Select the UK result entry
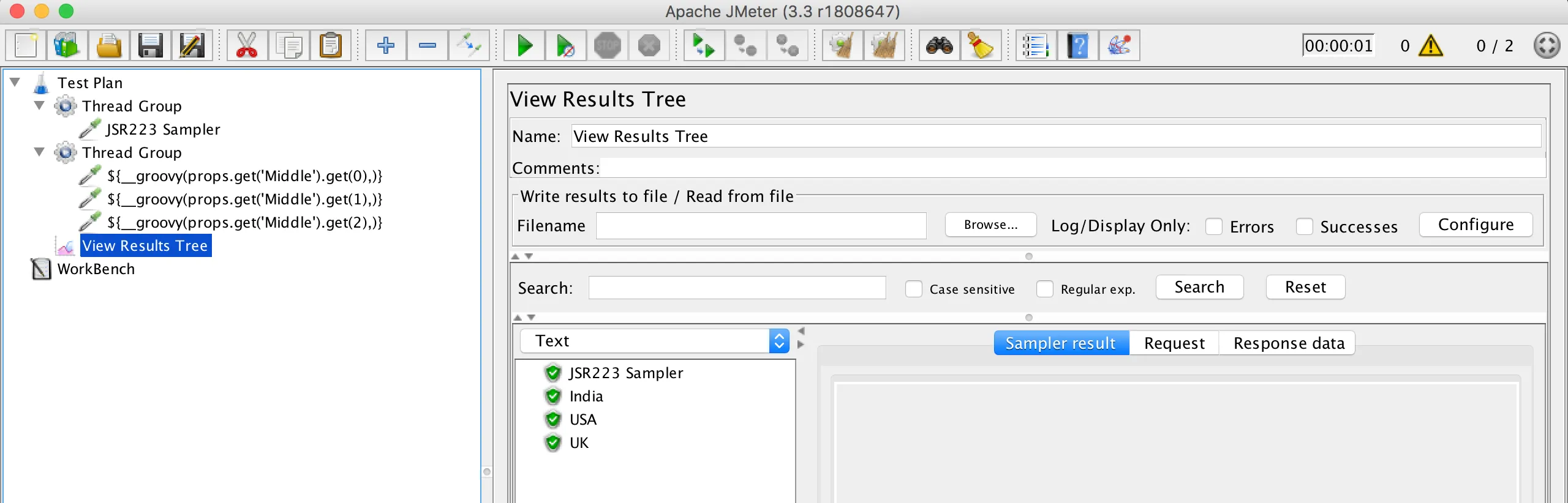The width and height of the screenshot is (1568, 503). 579,442
